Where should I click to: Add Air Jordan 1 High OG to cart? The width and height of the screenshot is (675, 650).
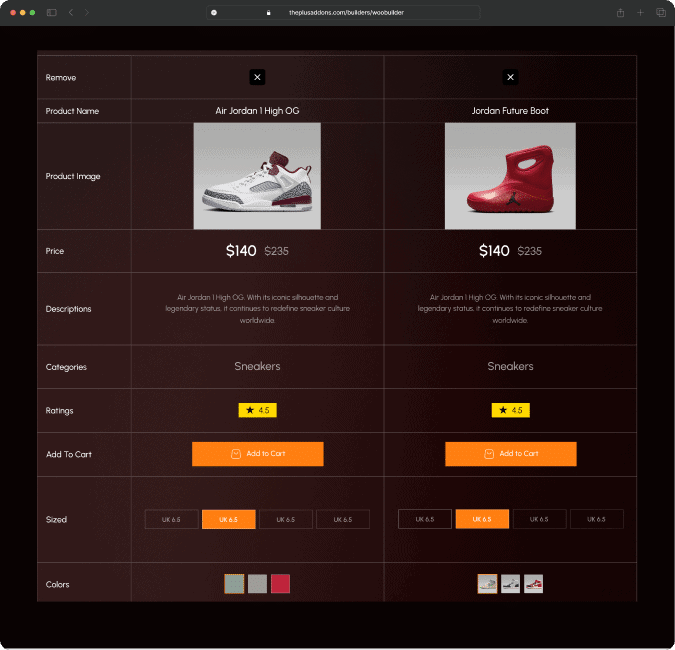click(x=257, y=454)
